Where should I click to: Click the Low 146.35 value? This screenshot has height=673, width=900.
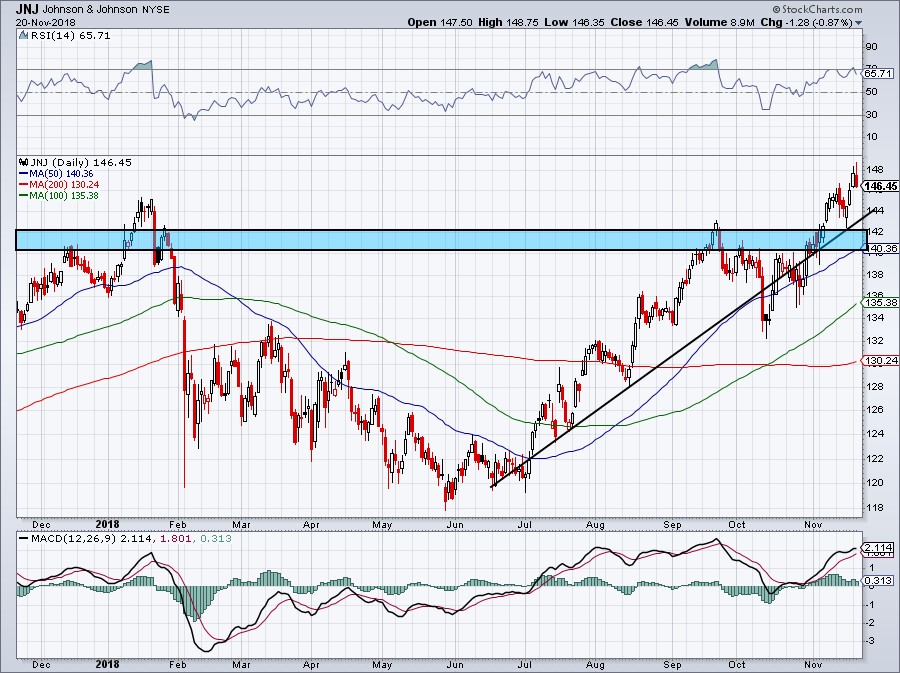(x=575, y=22)
